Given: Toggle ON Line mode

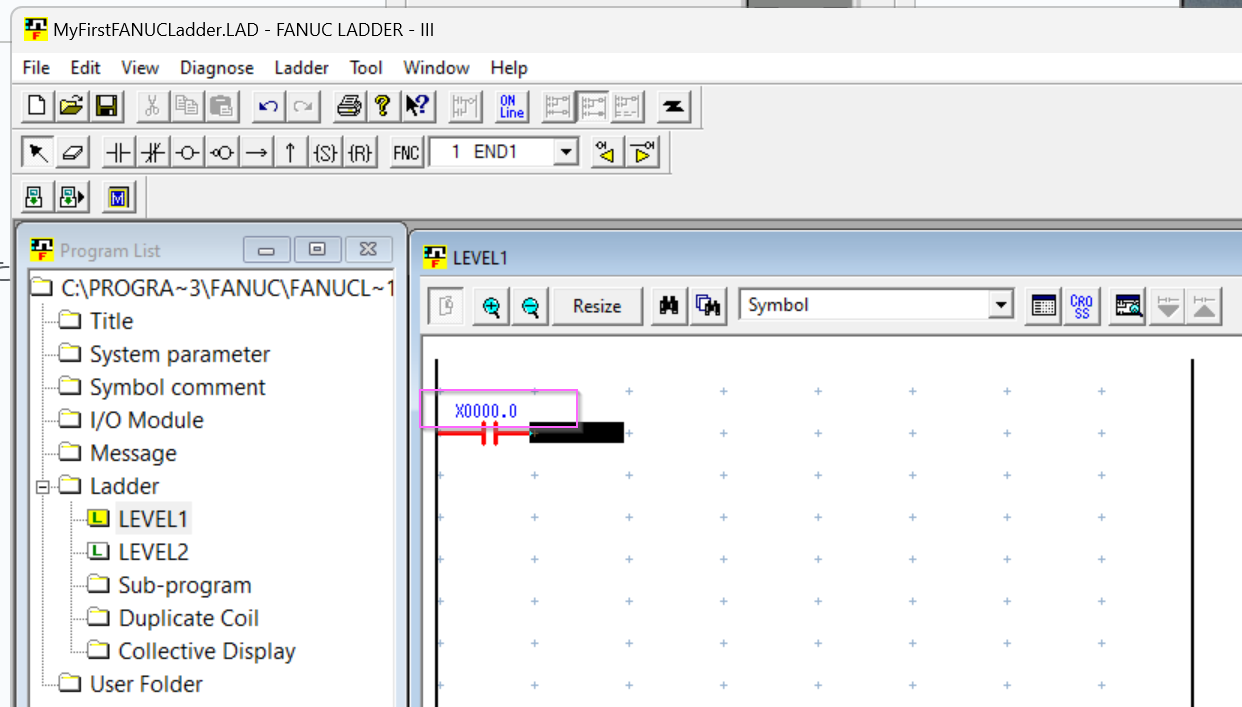Looking at the screenshot, I should [x=511, y=106].
